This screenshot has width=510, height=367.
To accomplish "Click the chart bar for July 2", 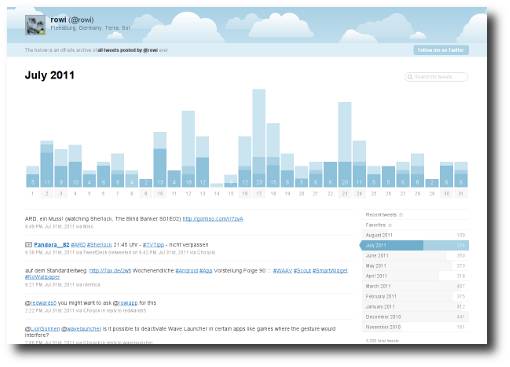I will (47, 164).
